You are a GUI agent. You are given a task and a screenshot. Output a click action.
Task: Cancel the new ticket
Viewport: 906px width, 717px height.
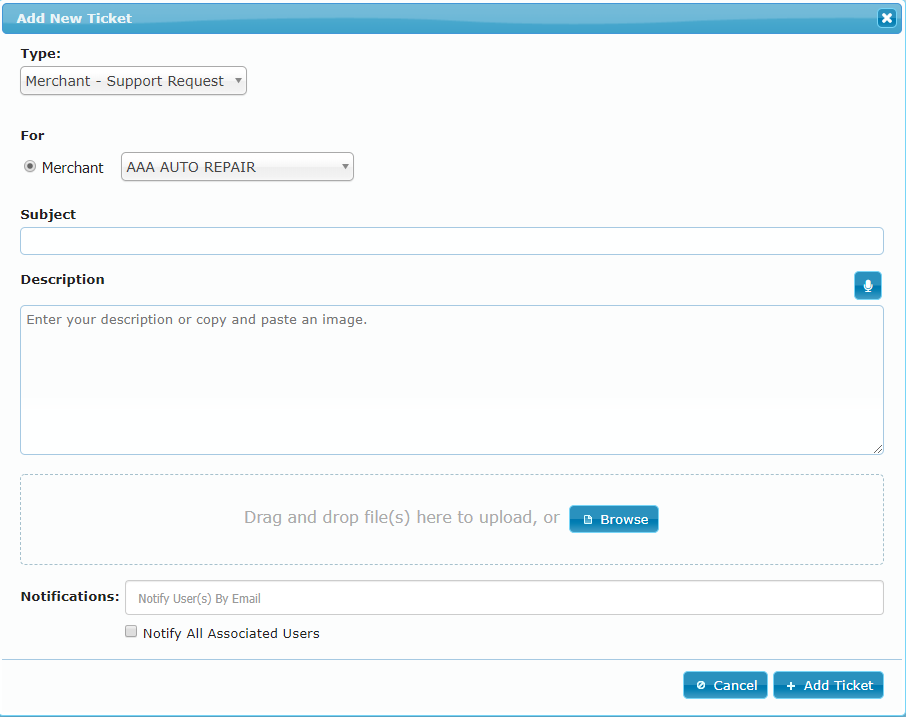725,685
